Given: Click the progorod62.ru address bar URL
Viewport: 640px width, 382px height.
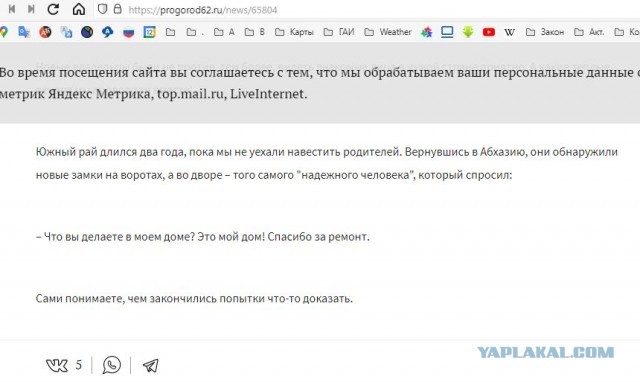Looking at the screenshot, I should pyautogui.click(x=203, y=10).
